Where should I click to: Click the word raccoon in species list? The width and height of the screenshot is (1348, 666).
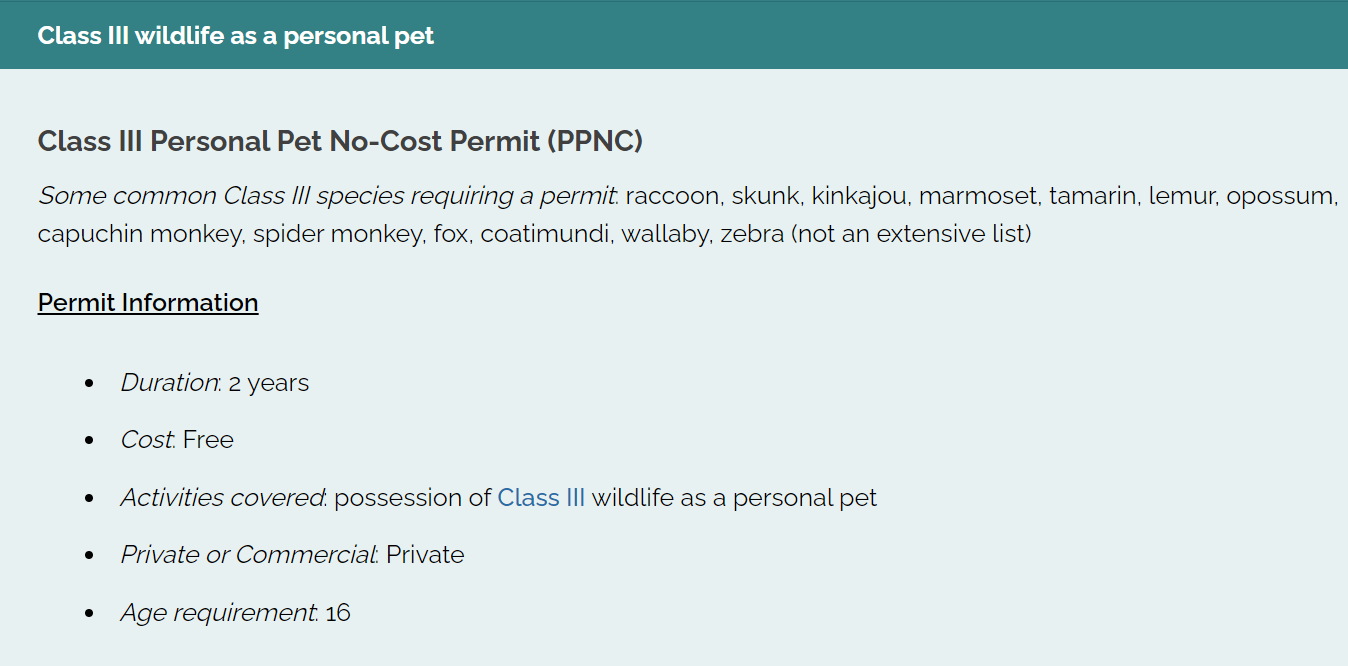(671, 195)
